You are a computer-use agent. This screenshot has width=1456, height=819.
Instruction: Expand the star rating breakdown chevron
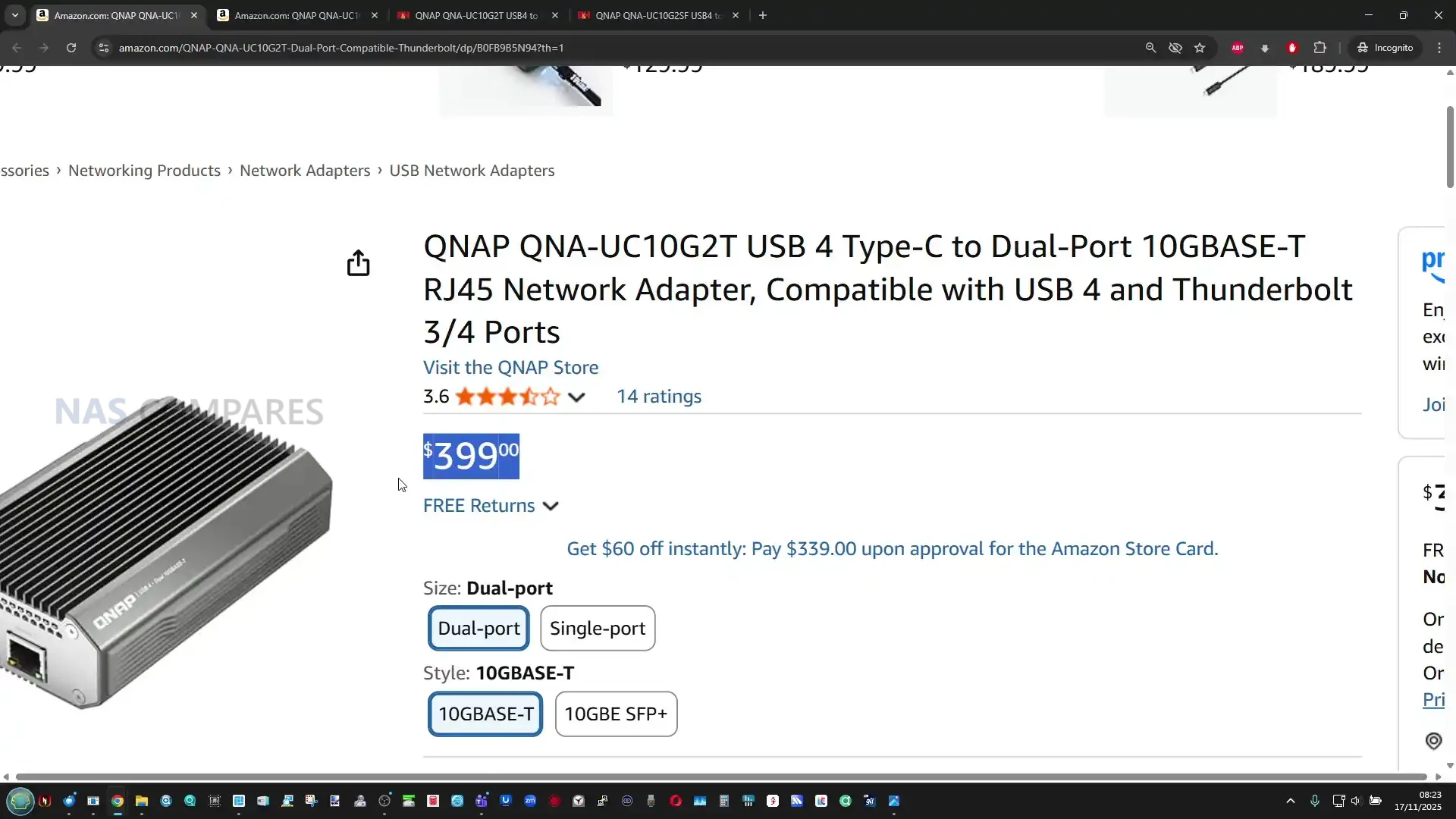coord(576,397)
